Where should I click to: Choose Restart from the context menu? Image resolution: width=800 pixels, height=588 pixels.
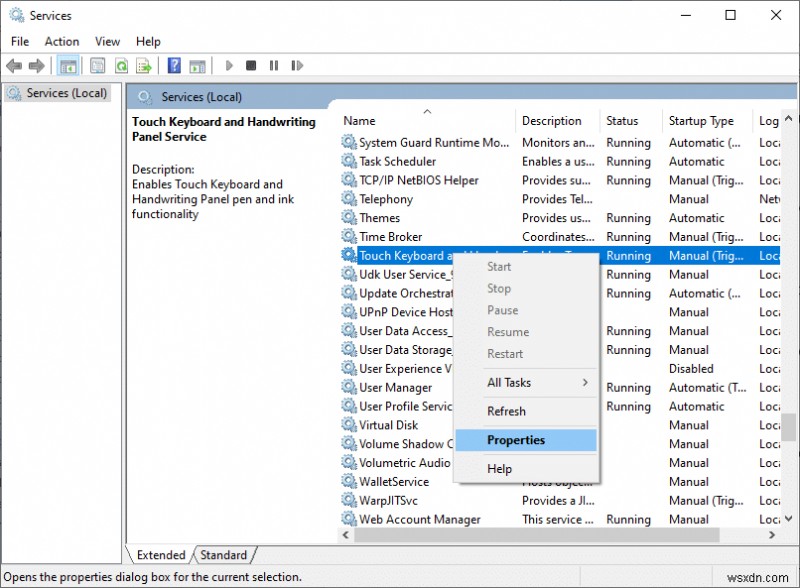[506, 353]
